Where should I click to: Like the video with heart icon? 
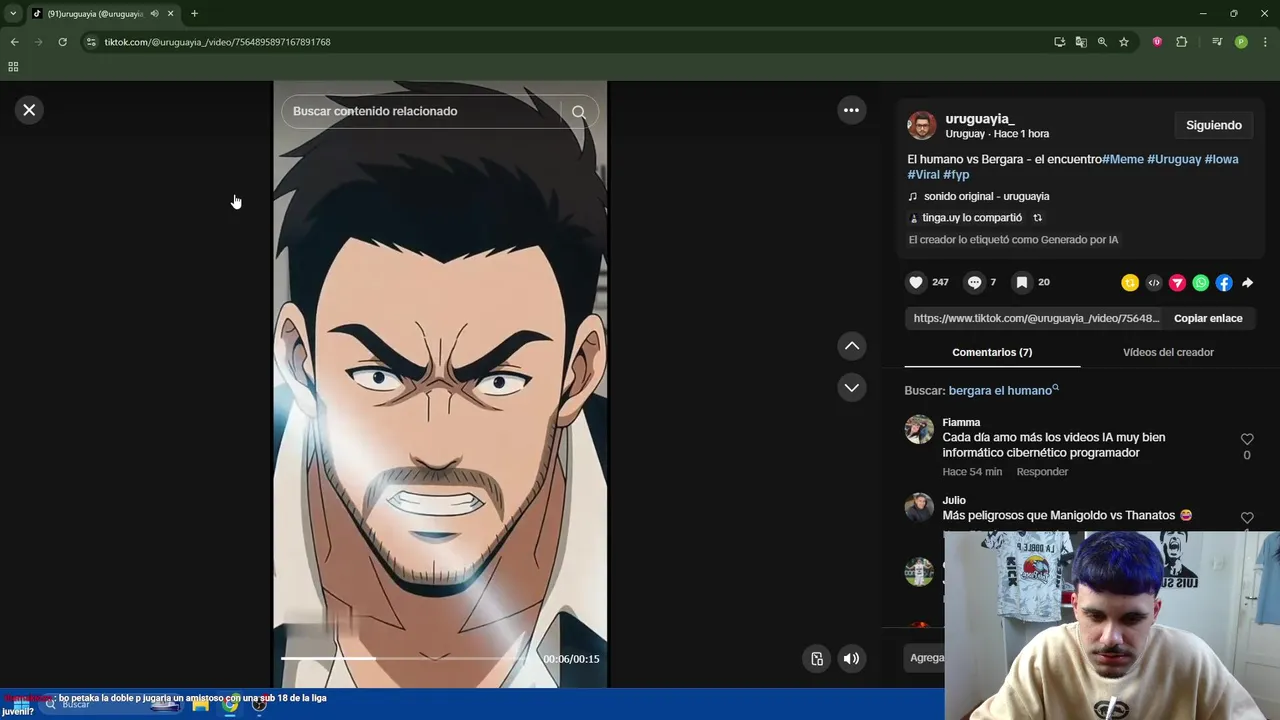(x=916, y=283)
